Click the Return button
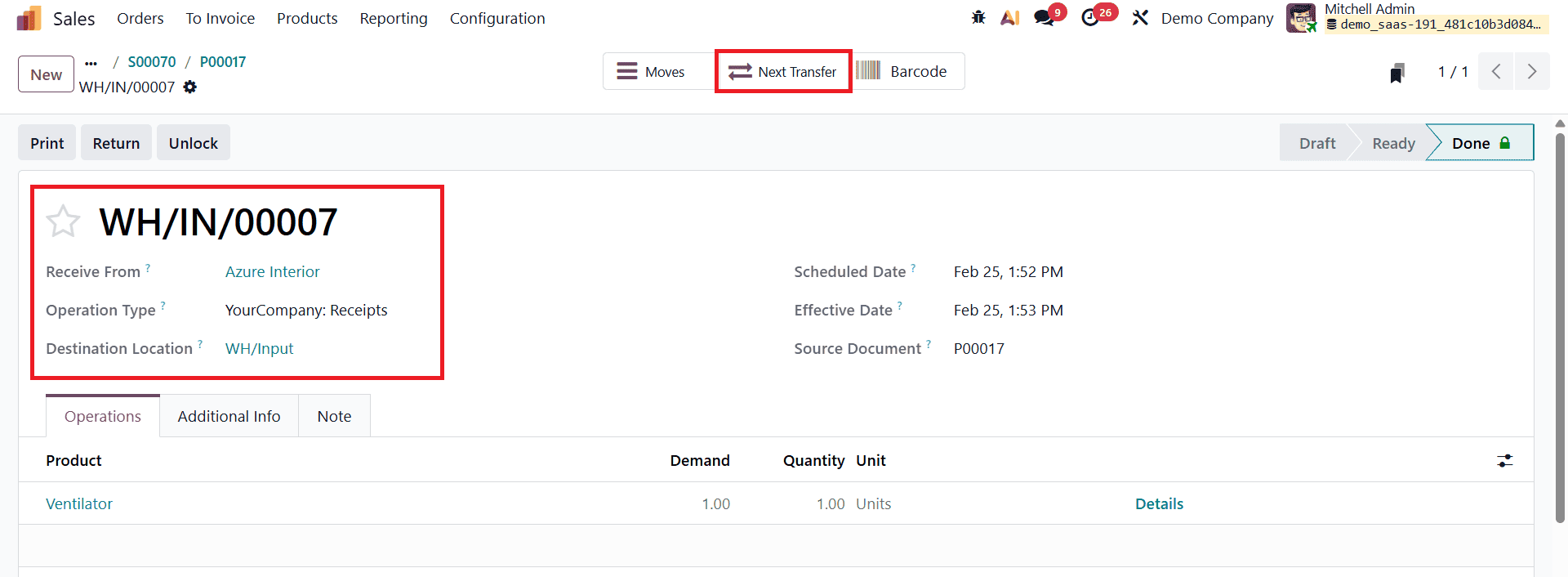Image resolution: width=1568 pixels, height=577 pixels. 116,143
